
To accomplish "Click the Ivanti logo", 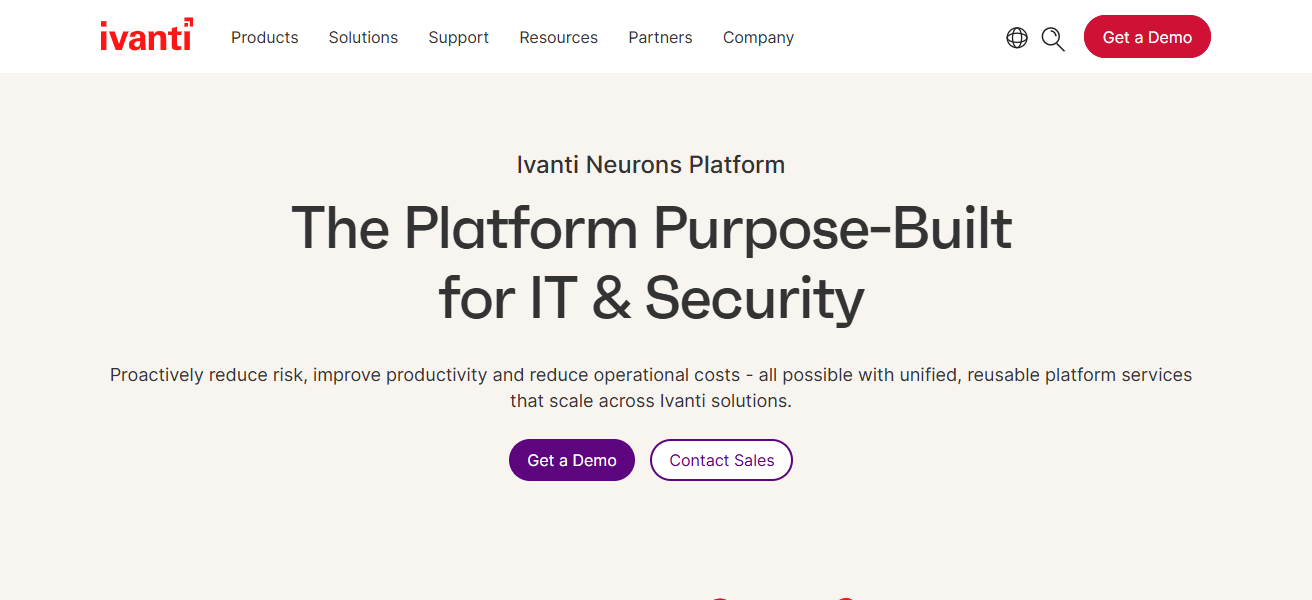I will click(x=146, y=36).
